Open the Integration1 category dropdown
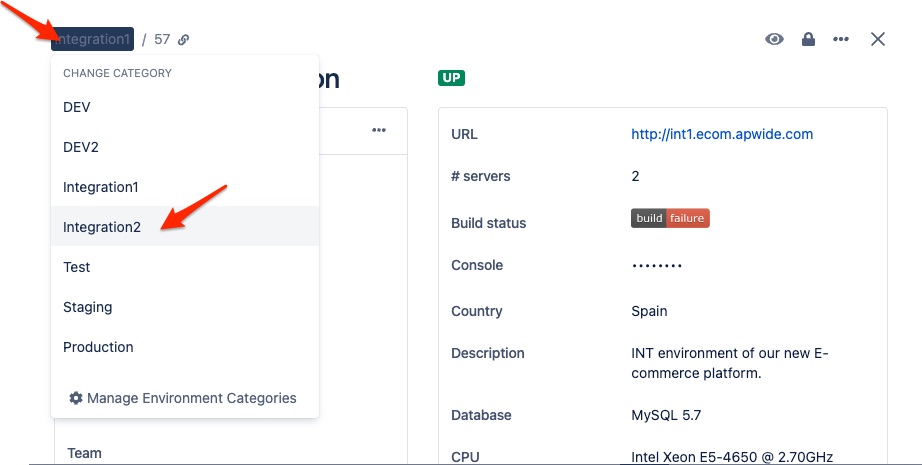The width and height of the screenshot is (922, 465). click(x=93, y=39)
